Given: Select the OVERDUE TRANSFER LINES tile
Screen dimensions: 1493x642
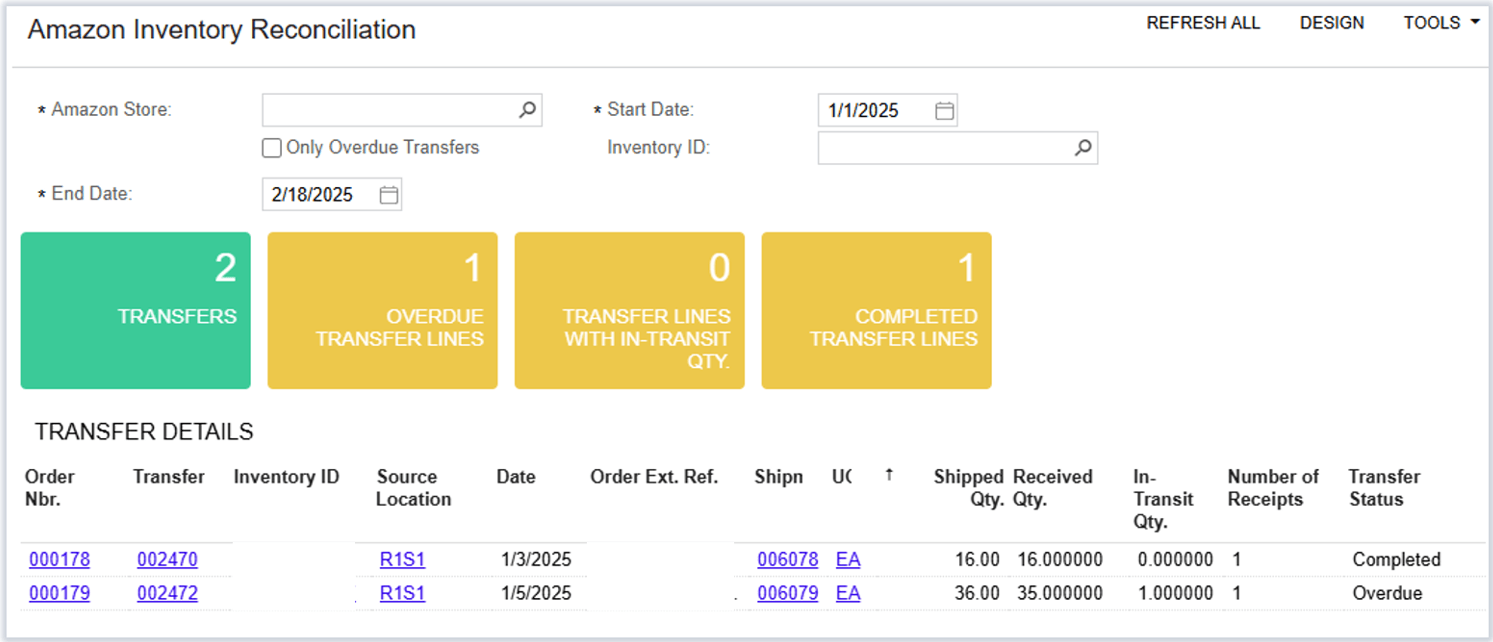Looking at the screenshot, I should (x=382, y=310).
